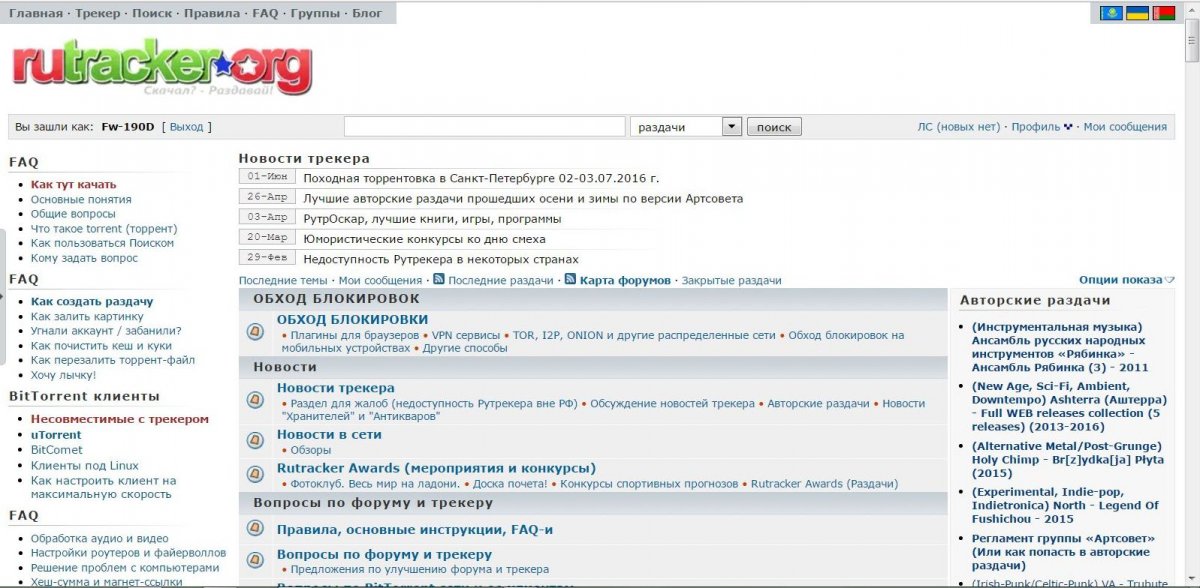Open subforum Другие способы

coord(465,348)
